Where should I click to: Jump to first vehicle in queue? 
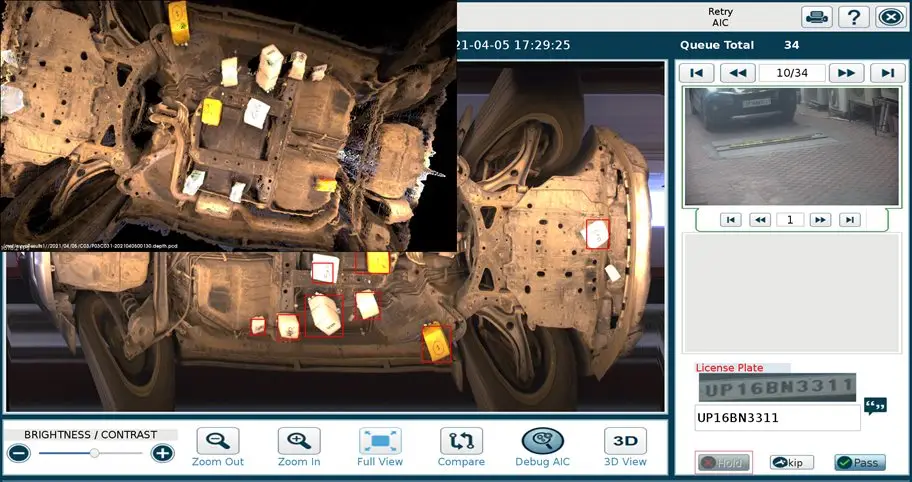click(x=697, y=73)
